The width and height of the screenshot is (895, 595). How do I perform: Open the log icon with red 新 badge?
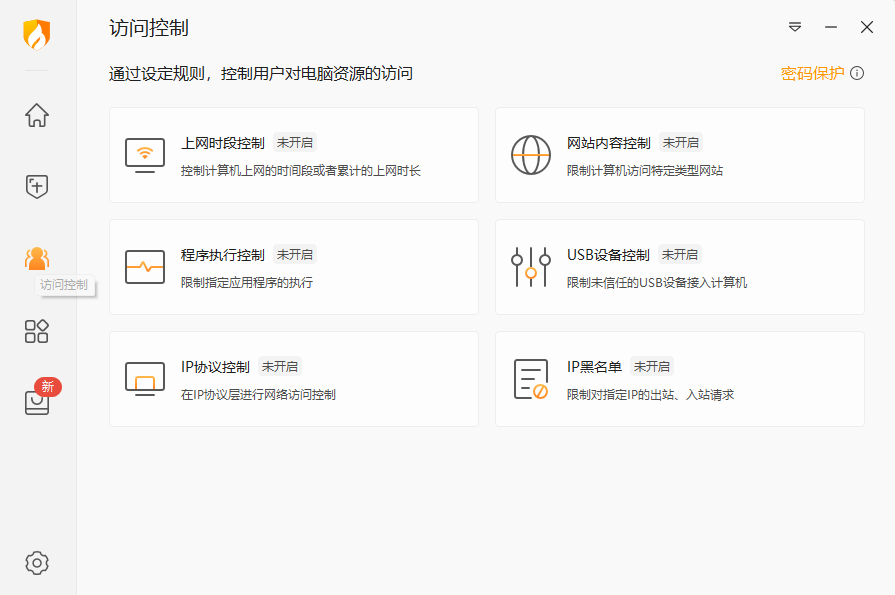[x=36, y=404]
